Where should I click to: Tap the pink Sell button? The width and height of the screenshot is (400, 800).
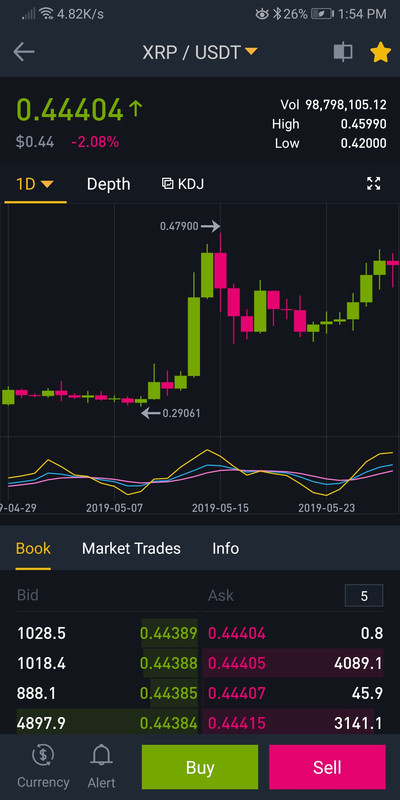[x=327, y=767]
